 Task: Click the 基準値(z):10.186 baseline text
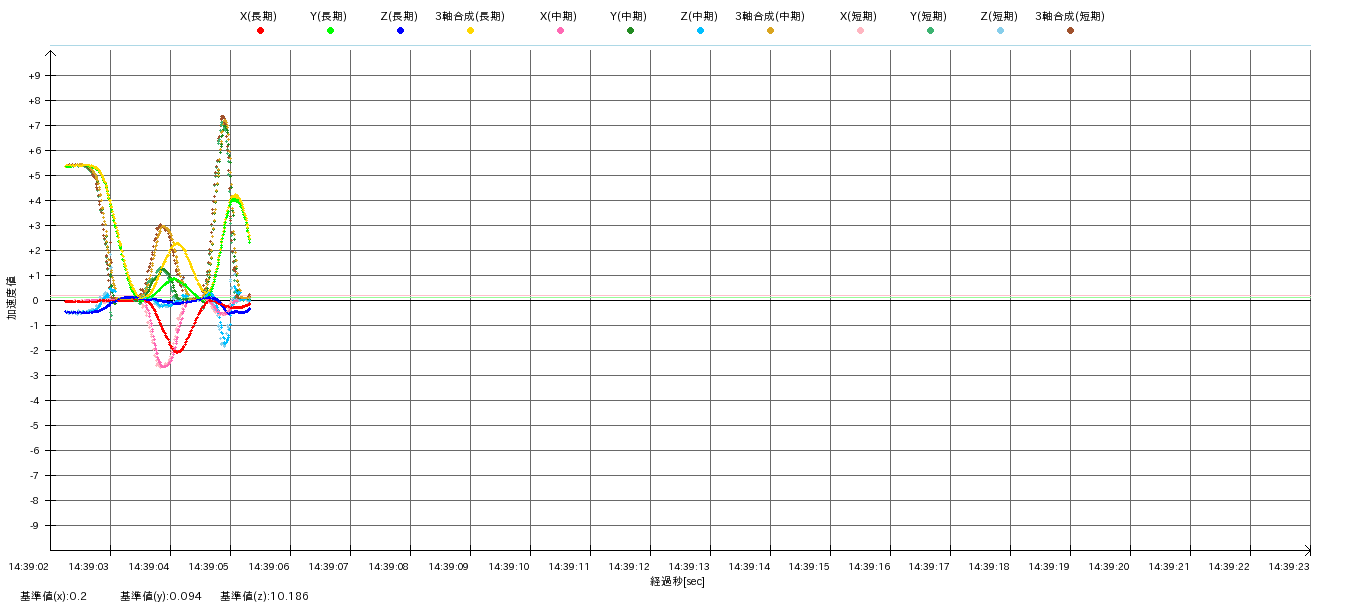[264, 596]
